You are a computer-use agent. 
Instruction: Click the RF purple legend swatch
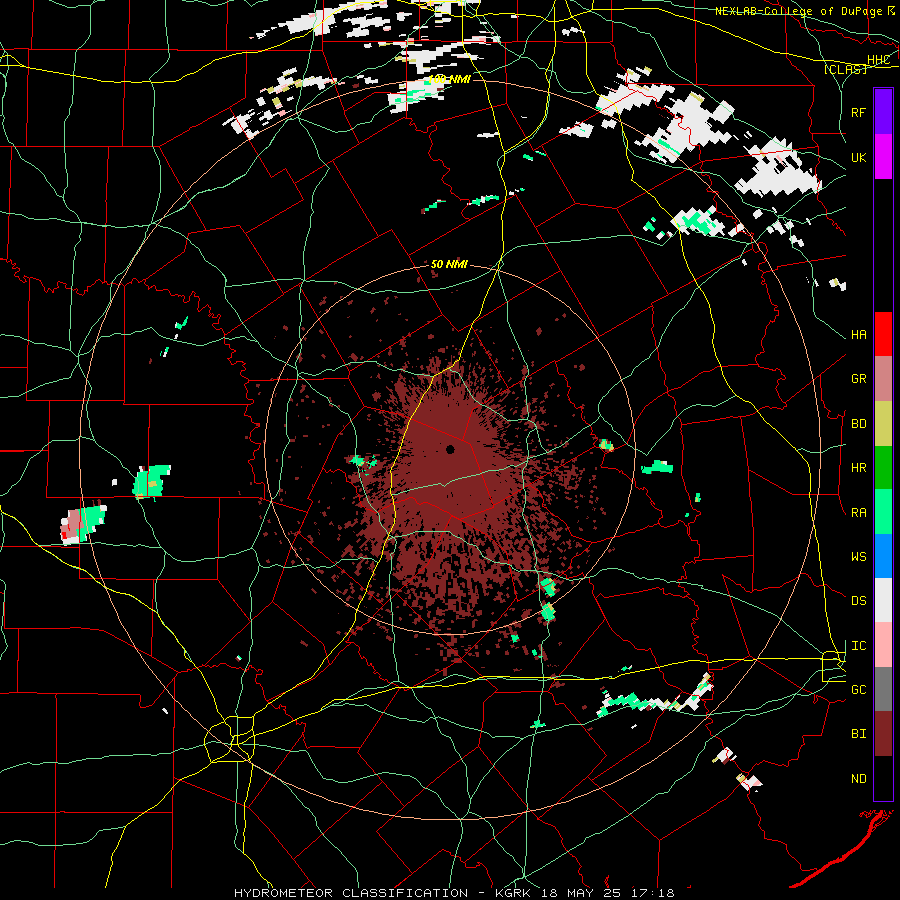(x=883, y=112)
